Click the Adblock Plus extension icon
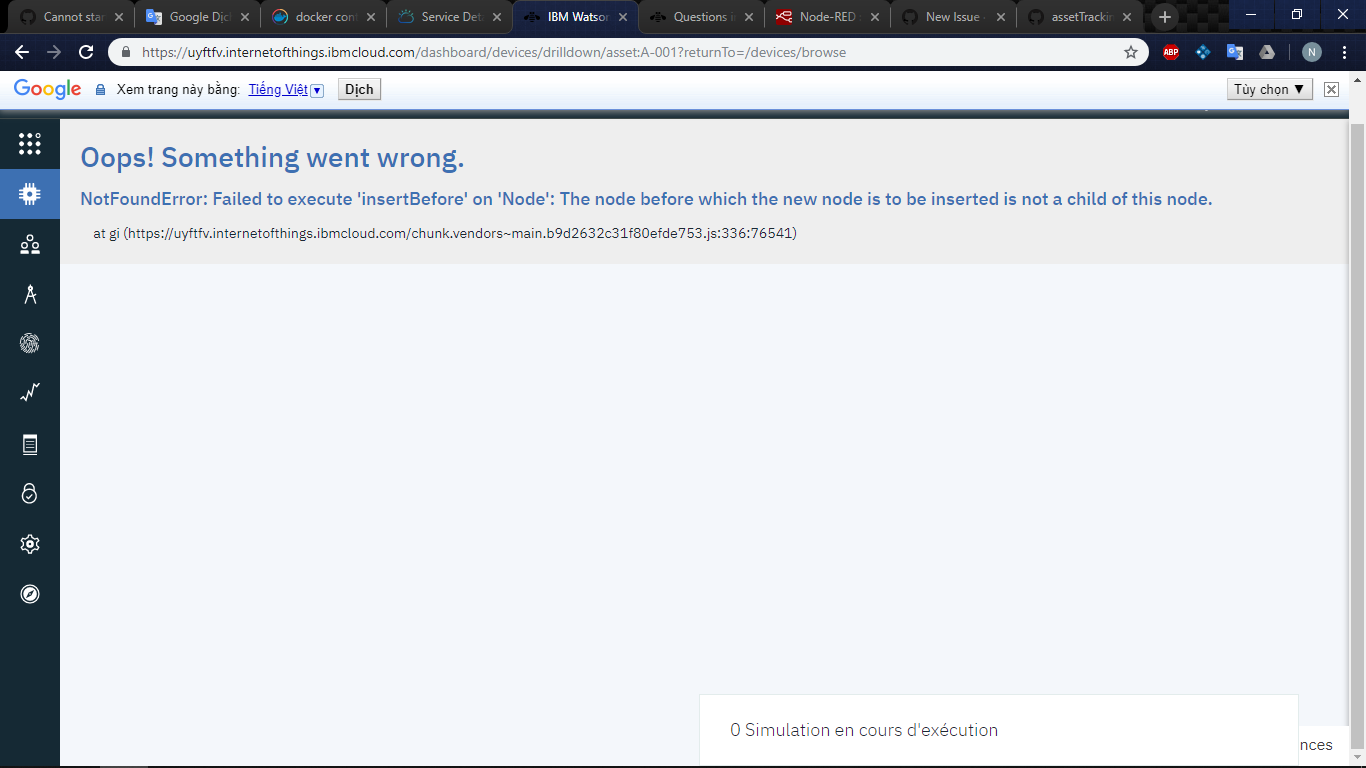Viewport: 1366px width, 768px height. 1171,53
